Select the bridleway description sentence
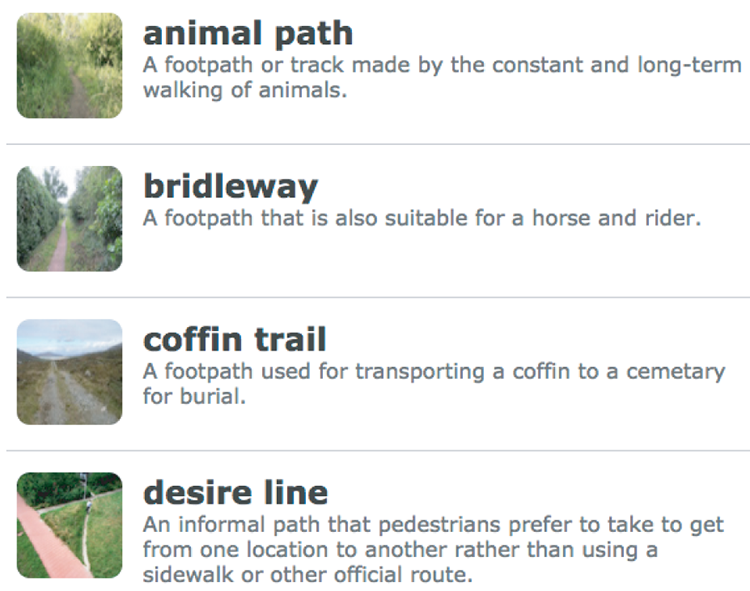 point(420,217)
